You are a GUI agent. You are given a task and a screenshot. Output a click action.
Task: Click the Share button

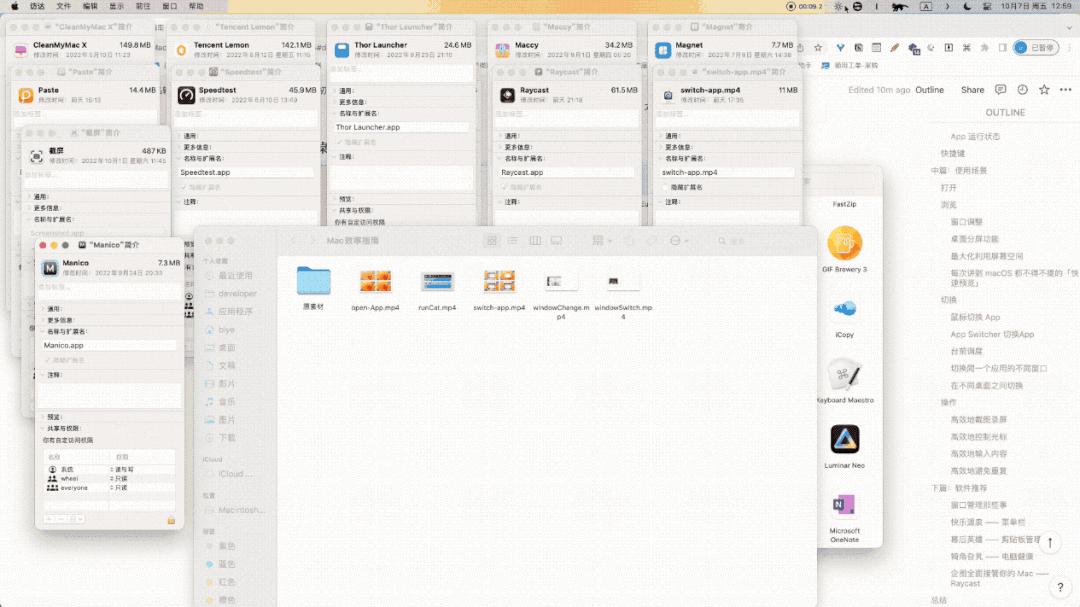[973, 90]
